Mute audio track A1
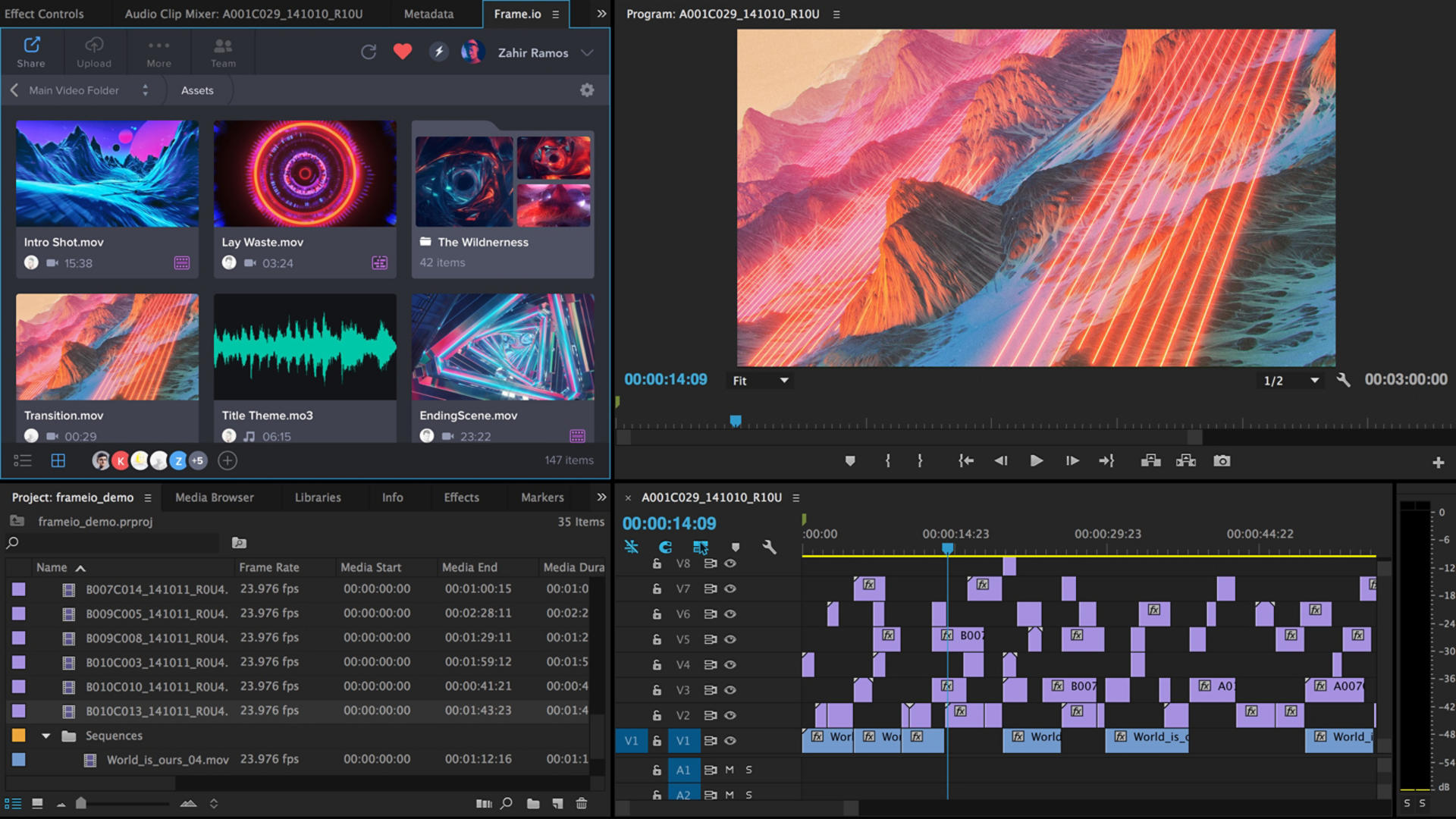 pos(729,769)
